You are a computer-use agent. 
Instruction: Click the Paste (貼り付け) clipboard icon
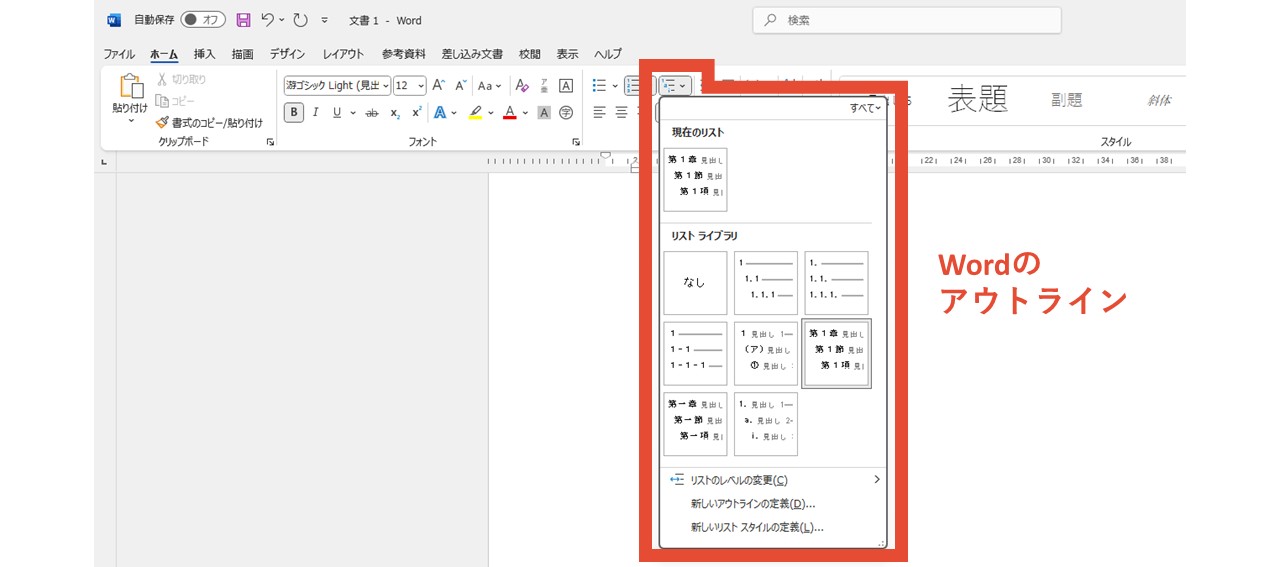(x=131, y=87)
